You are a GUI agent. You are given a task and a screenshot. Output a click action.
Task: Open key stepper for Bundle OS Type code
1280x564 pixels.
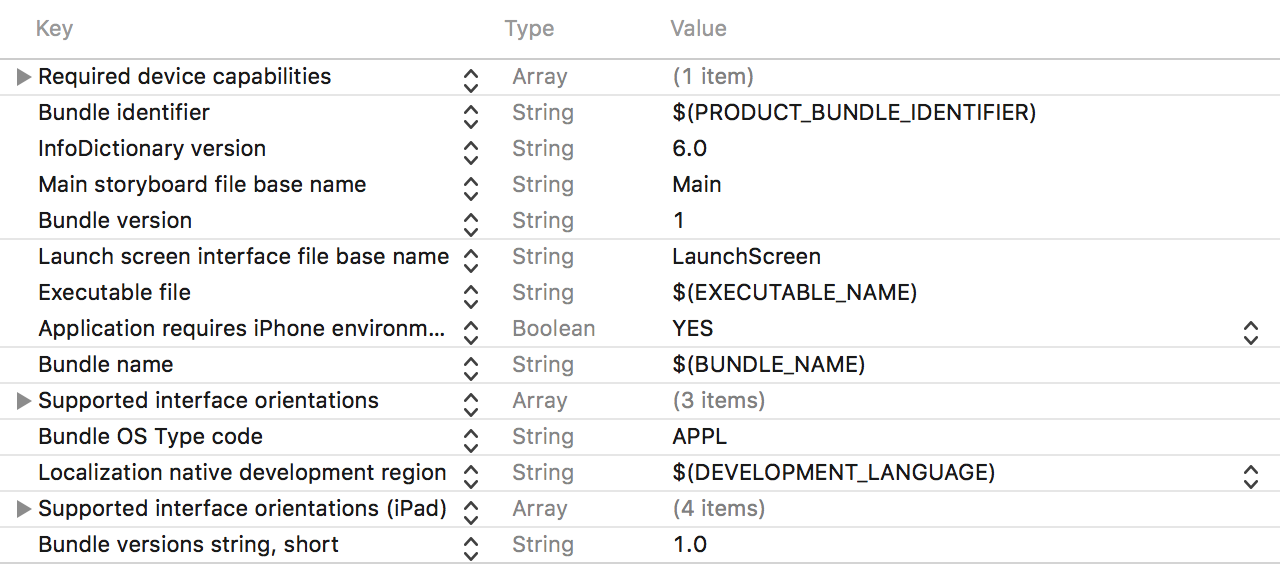(x=471, y=438)
